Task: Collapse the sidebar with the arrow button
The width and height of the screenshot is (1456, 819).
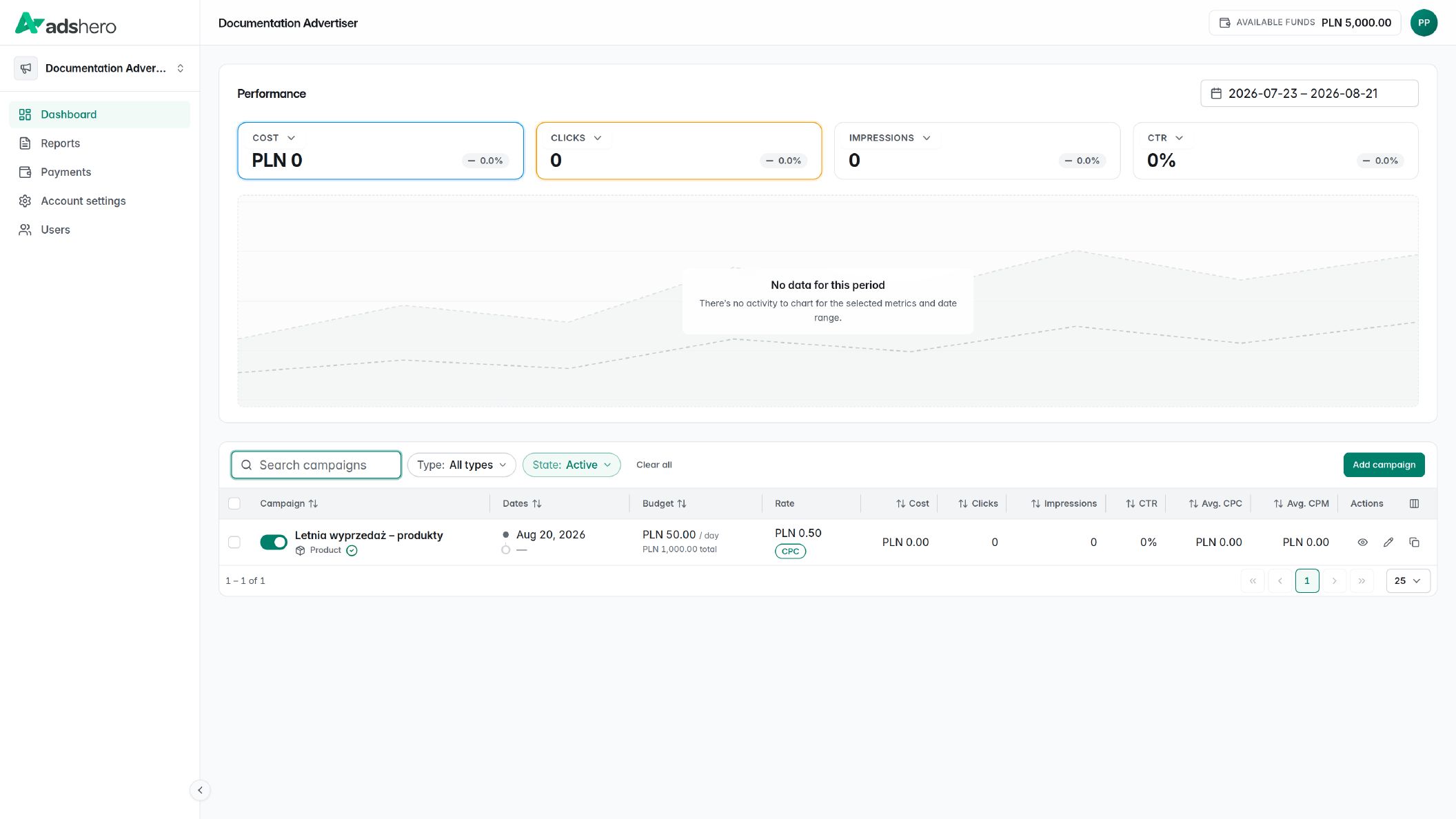Action: click(x=200, y=790)
